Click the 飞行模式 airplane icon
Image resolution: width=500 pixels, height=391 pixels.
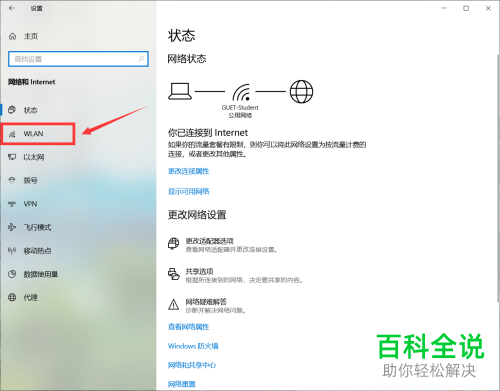[x=12, y=227]
